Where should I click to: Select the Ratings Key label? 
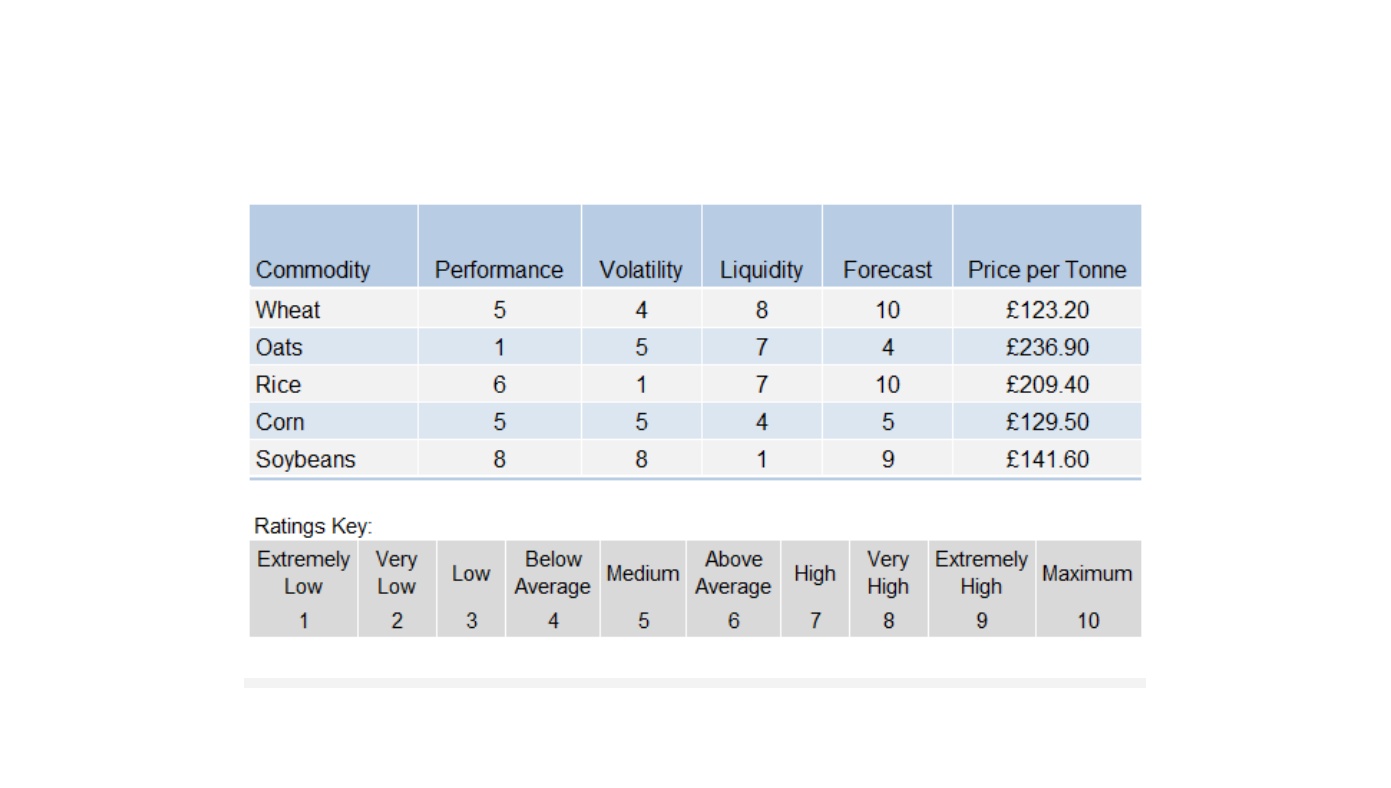(313, 526)
